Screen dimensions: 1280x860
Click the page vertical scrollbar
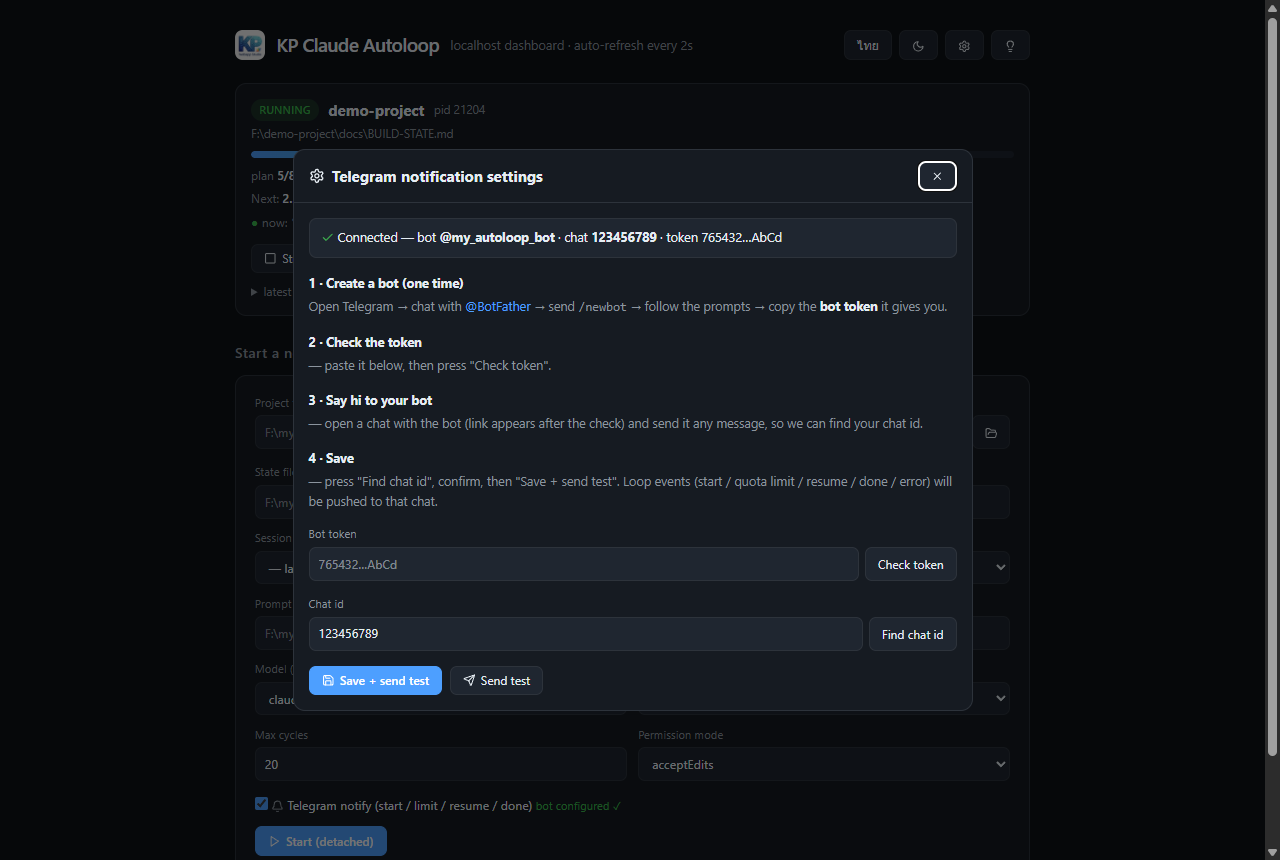pyautogui.click(x=1272, y=386)
